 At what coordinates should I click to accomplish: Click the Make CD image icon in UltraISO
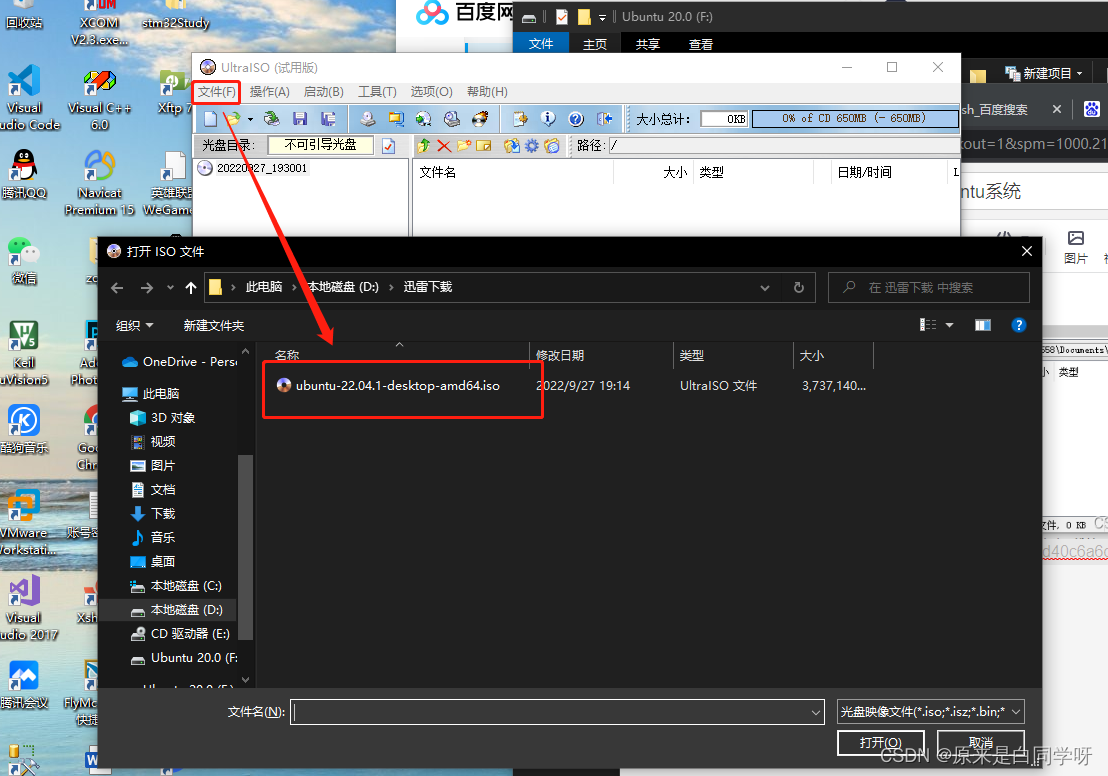point(367,119)
